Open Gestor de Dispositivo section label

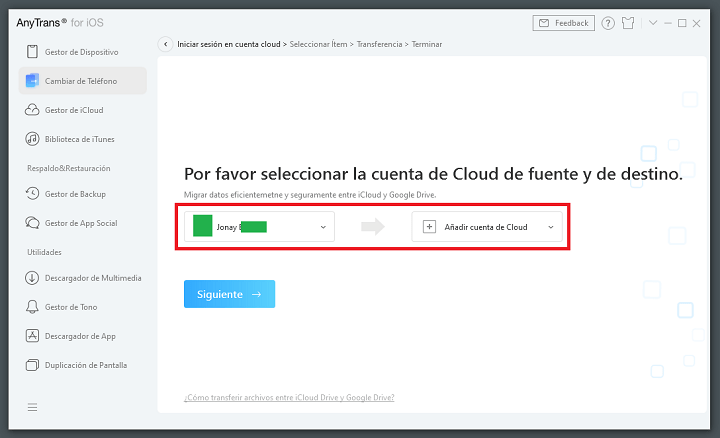pos(82,52)
